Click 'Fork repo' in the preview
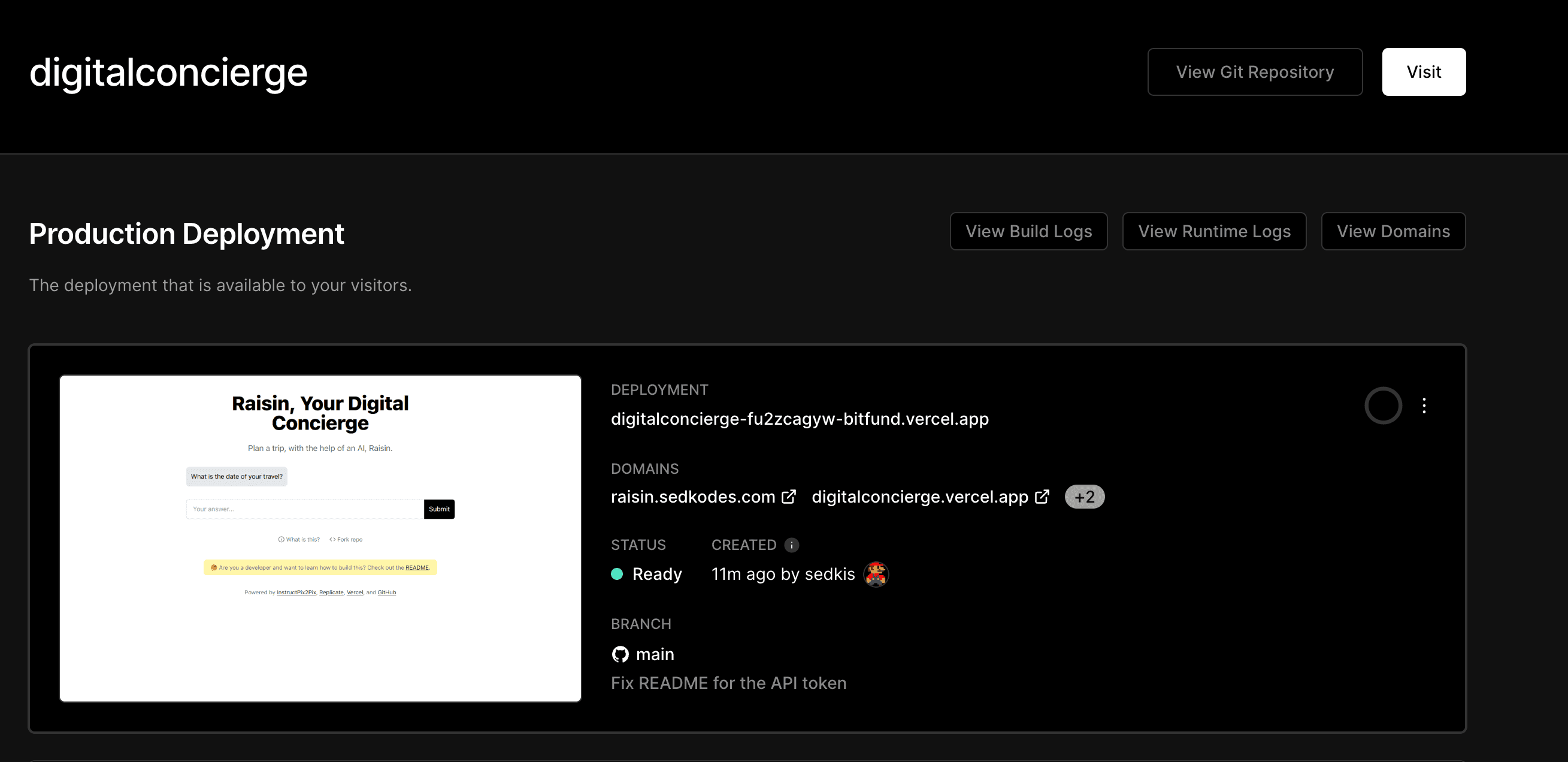This screenshot has width=1568, height=762. 346,540
